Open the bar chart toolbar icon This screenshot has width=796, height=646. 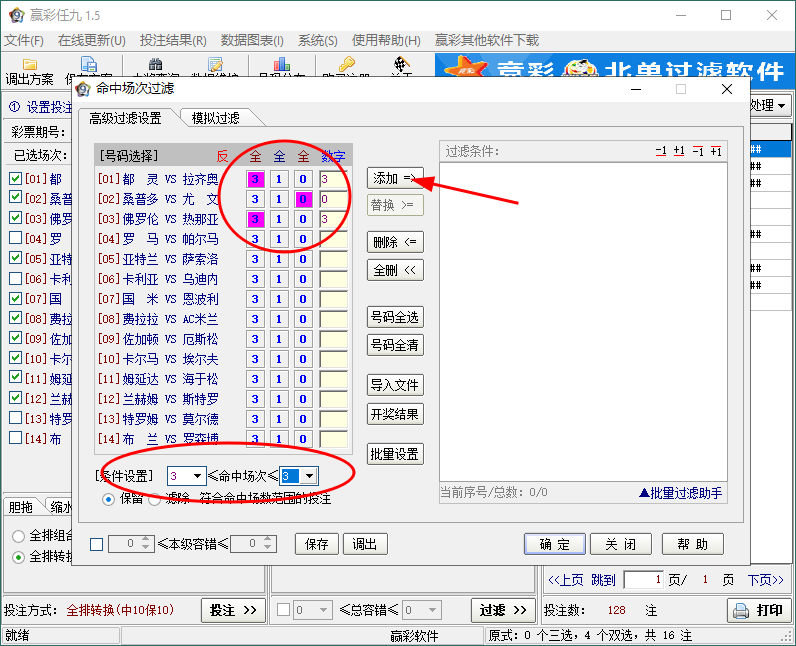coord(282,64)
